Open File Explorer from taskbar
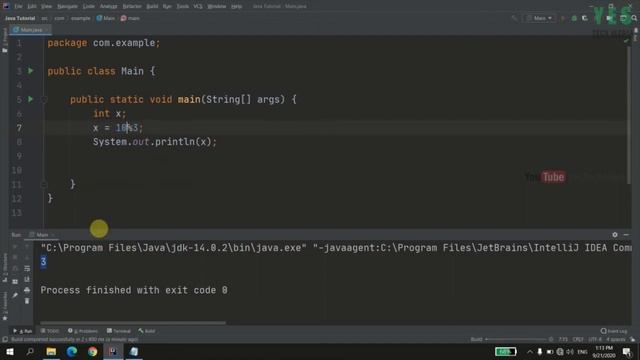The width and height of the screenshot is (640, 360). coord(51,351)
